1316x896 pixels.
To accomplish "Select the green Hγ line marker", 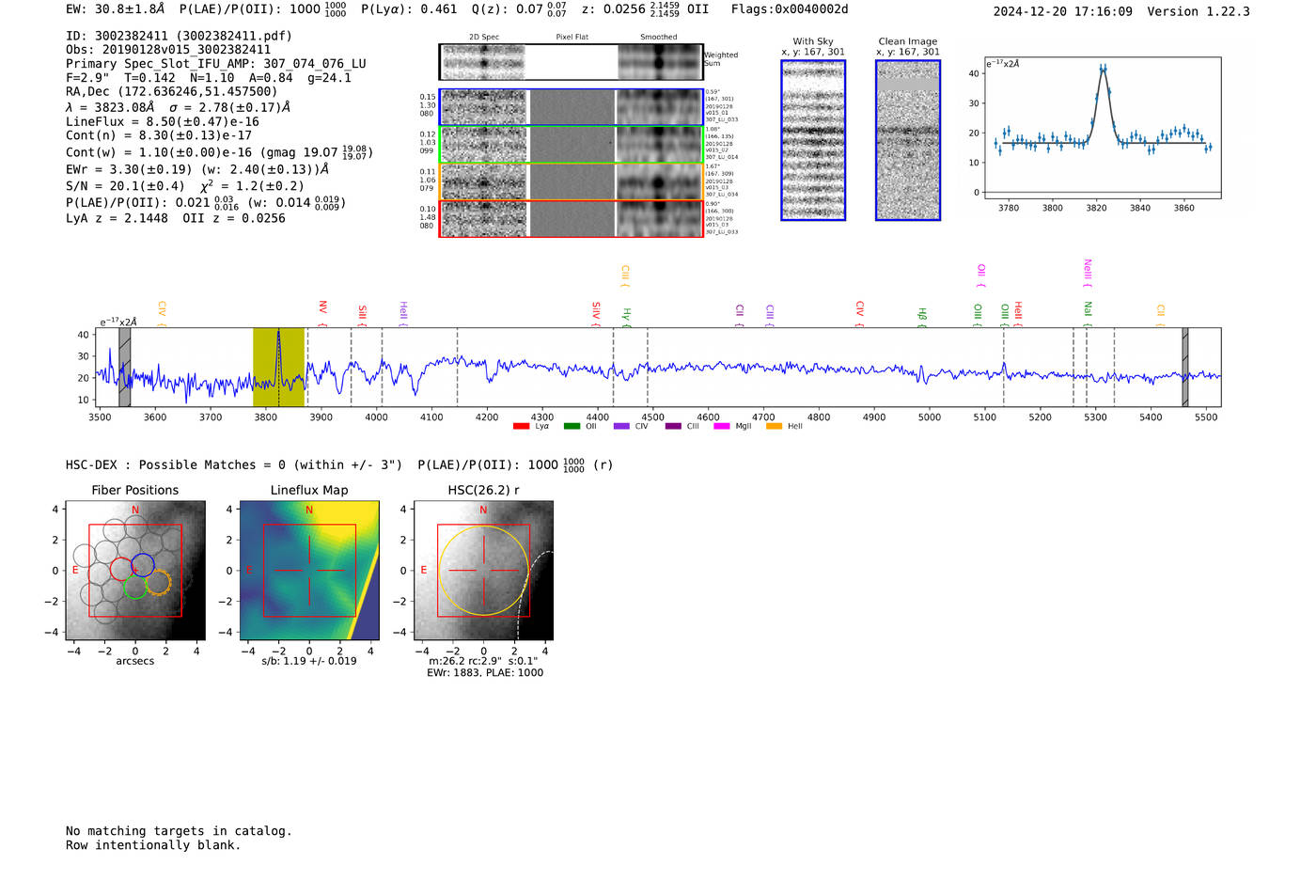I will [x=626, y=318].
